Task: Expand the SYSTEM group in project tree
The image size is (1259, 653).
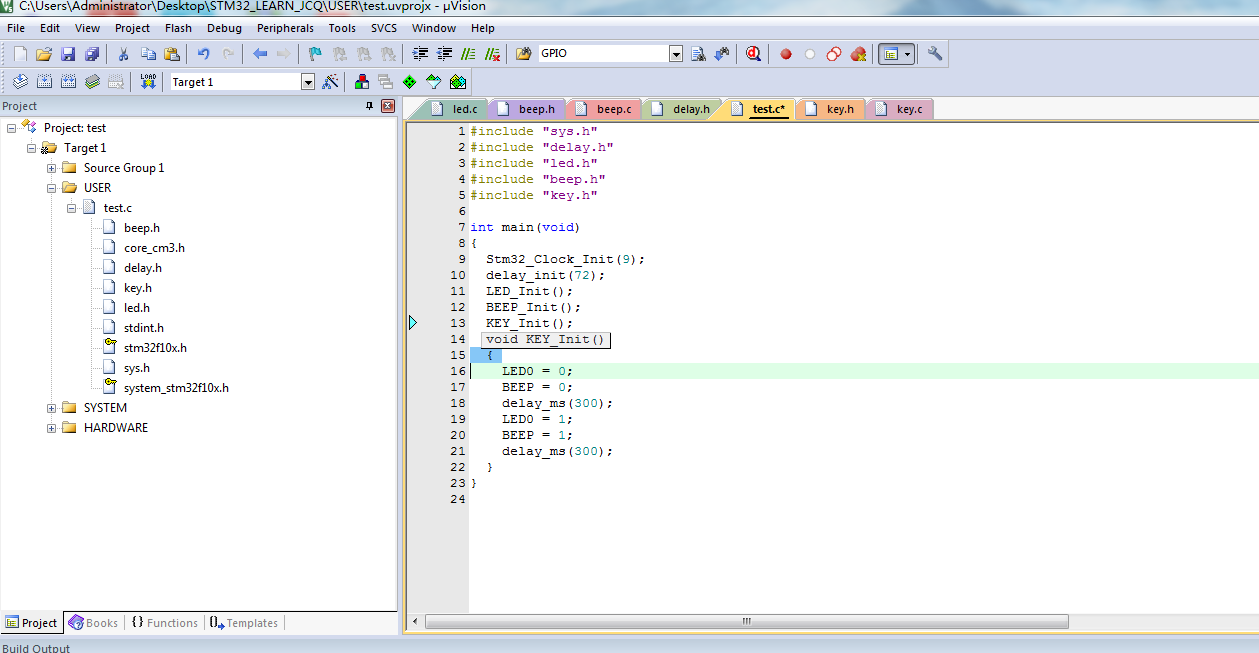Action: 51,408
